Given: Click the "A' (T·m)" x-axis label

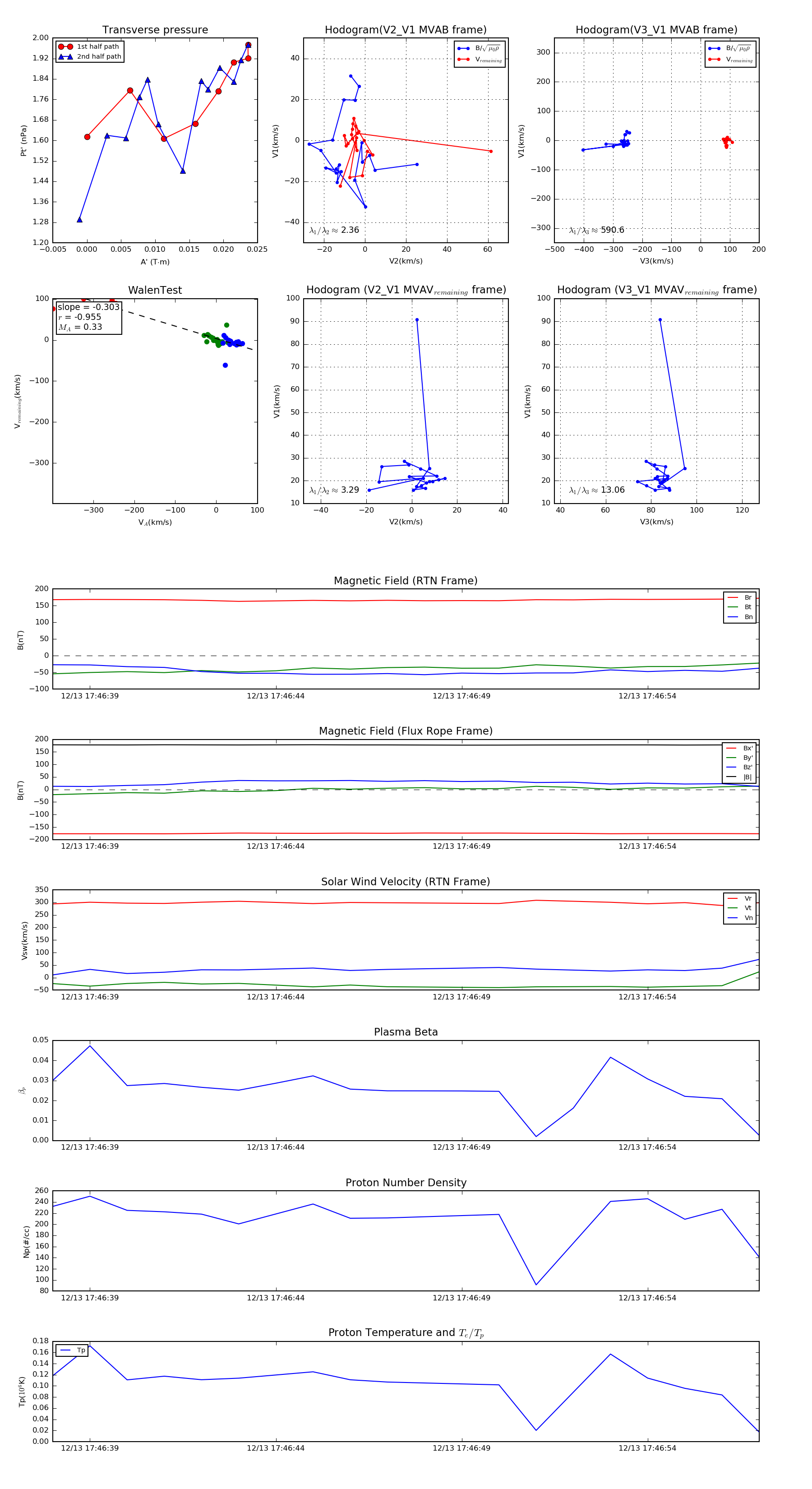Looking at the screenshot, I should pyautogui.click(x=155, y=262).
